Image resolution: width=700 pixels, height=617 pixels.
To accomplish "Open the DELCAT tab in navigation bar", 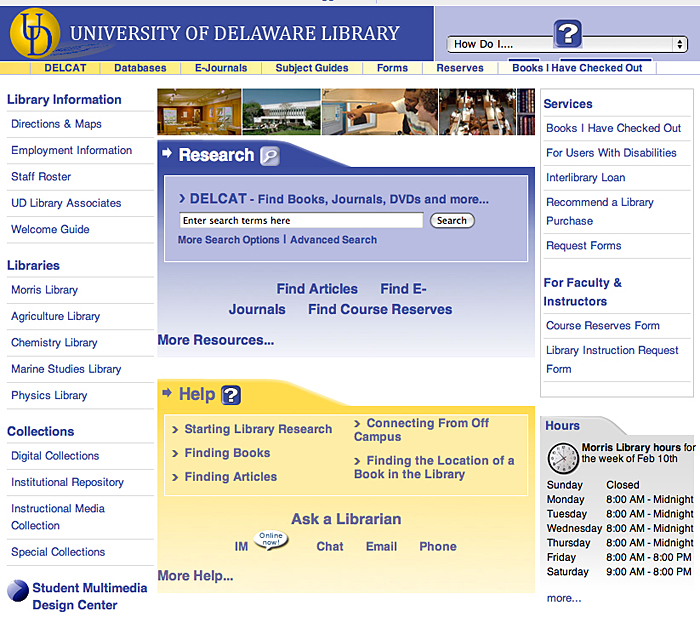I will click(x=65, y=68).
